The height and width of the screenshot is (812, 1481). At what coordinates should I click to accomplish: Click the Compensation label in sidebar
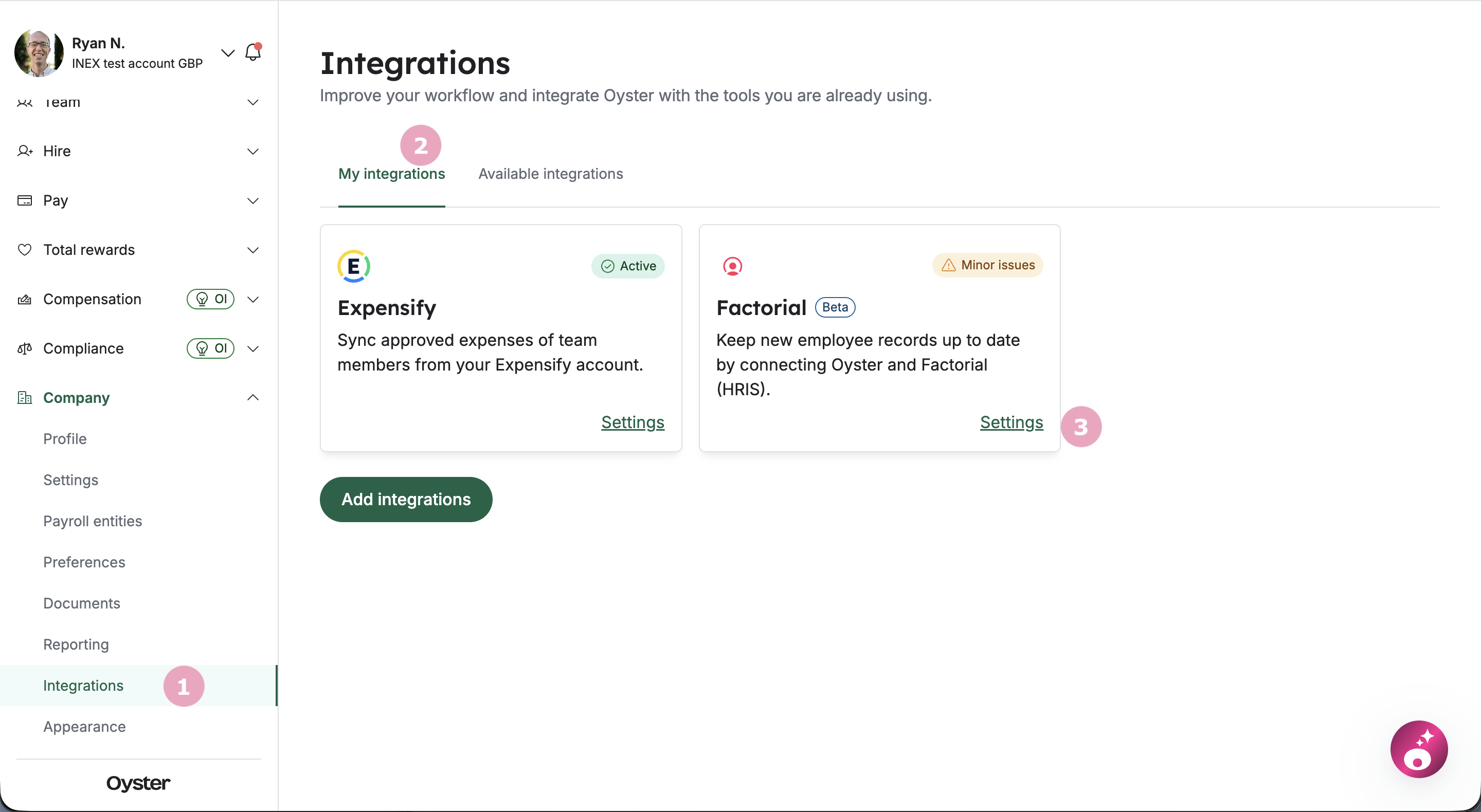pyautogui.click(x=92, y=300)
